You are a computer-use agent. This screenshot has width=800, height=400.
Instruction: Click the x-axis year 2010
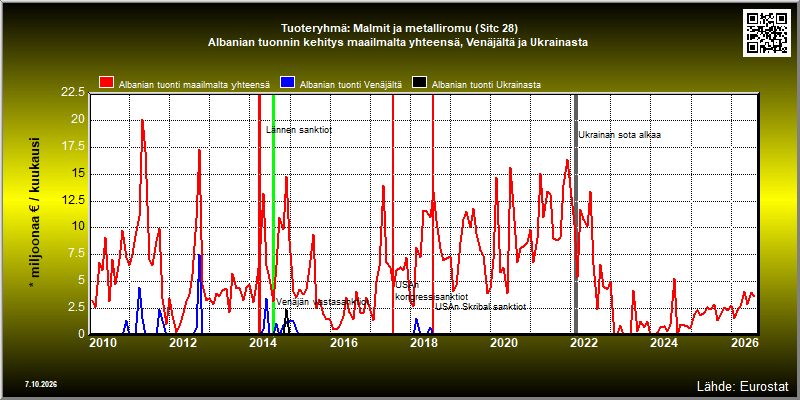(x=104, y=343)
